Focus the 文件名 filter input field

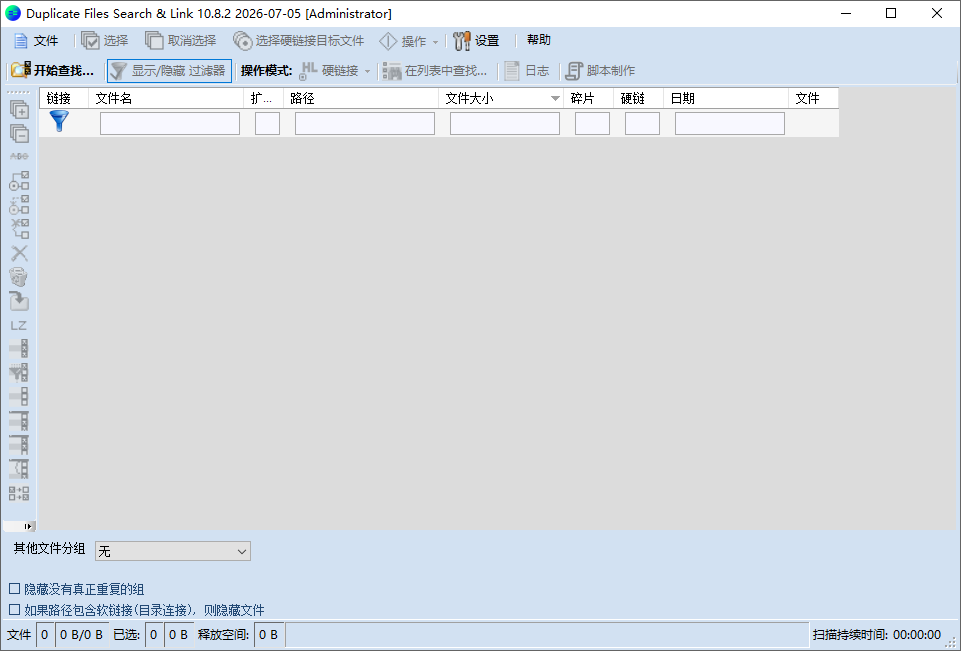(x=170, y=123)
